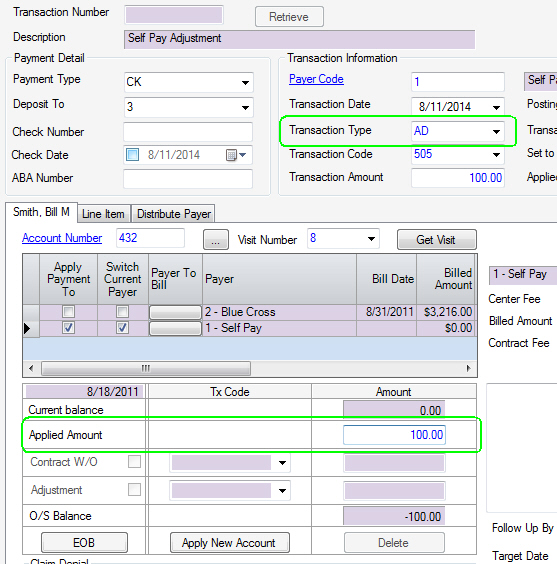Switch to the Line Item tab
This screenshot has height=564, width=557.
tap(104, 214)
